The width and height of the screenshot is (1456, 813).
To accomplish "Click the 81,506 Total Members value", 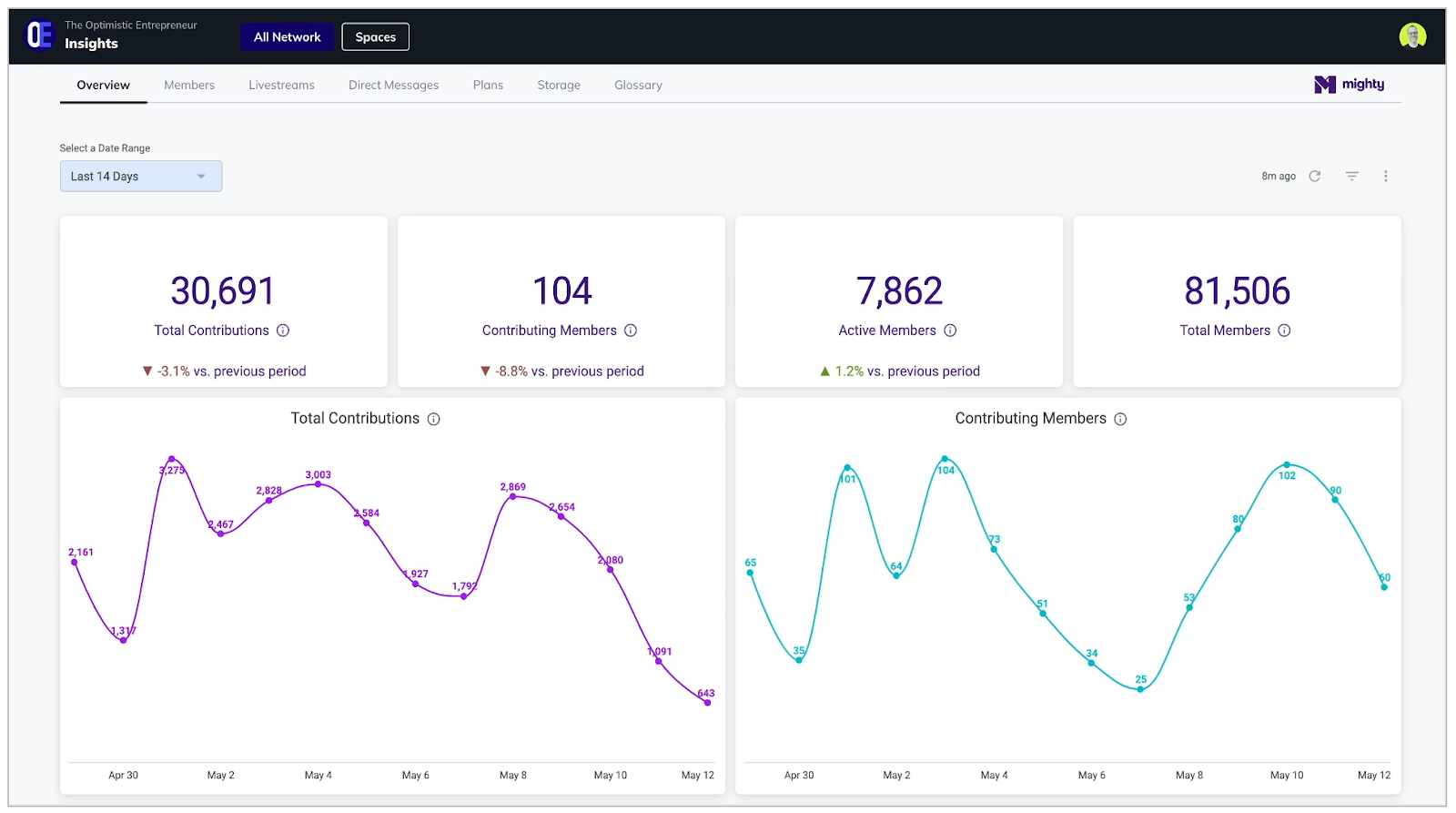I will (1237, 291).
